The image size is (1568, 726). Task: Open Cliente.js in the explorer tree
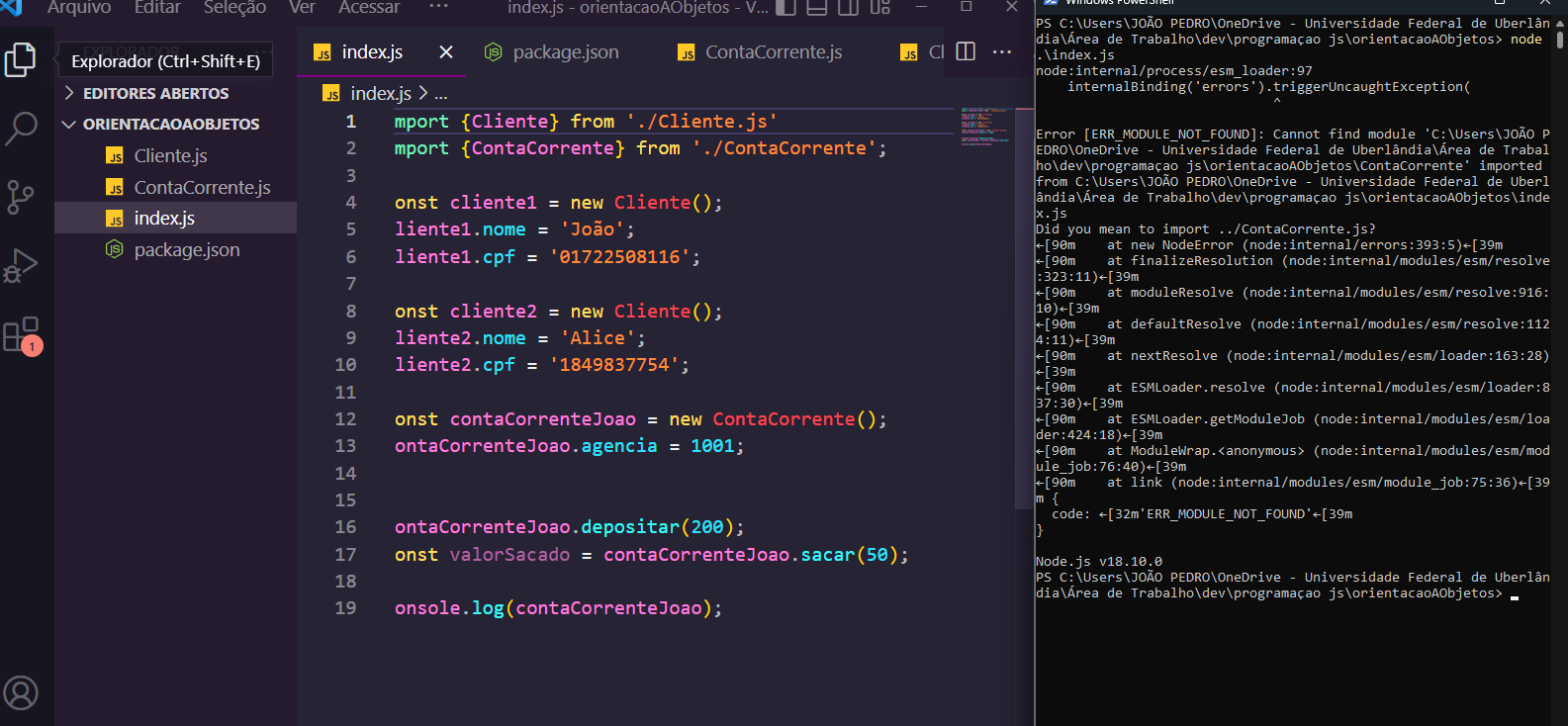point(170,155)
